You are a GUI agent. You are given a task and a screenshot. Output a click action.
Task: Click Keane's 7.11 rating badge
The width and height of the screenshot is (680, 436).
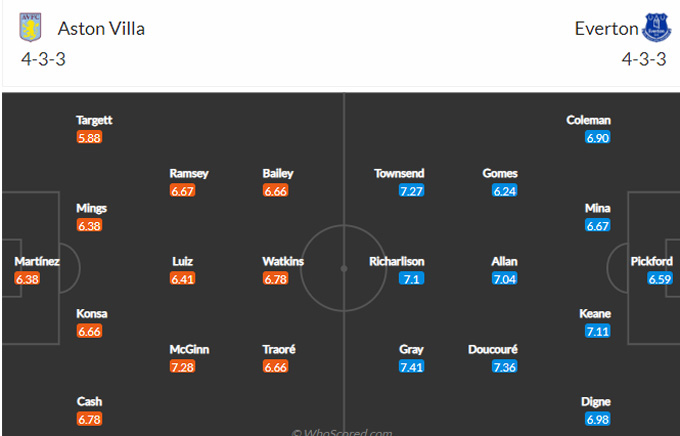tap(598, 331)
